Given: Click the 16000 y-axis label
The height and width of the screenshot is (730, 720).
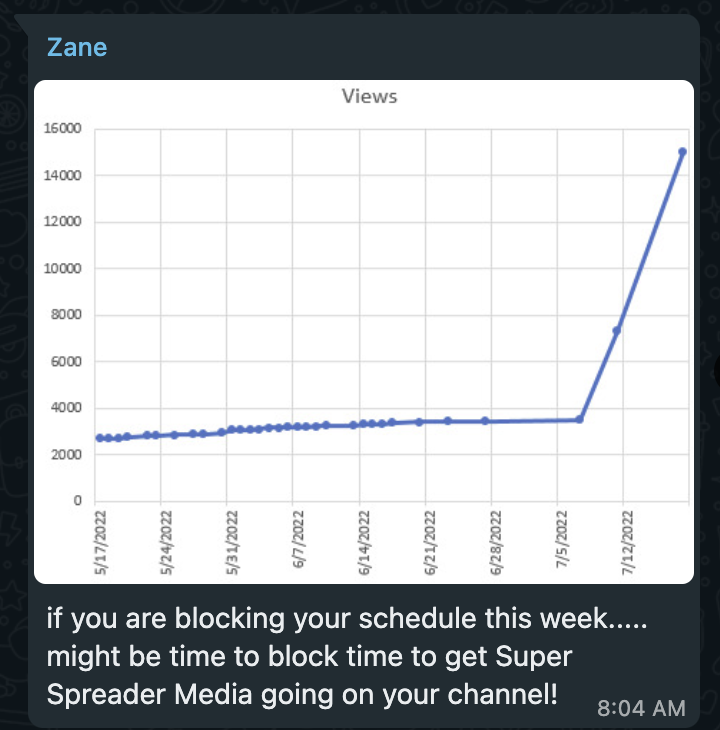Looking at the screenshot, I should click(63, 128).
